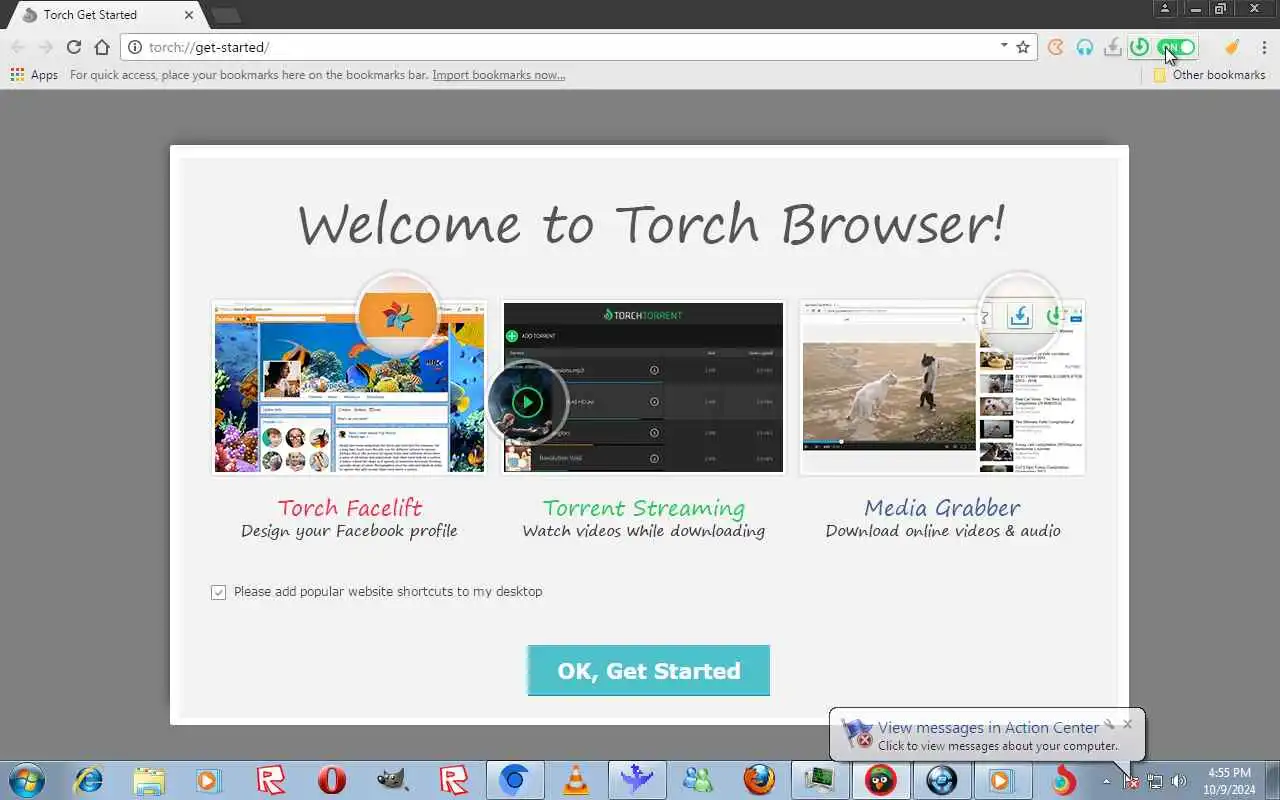1280x800 pixels.
Task: Open the Other bookmarks folder
Action: [x=1209, y=75]
